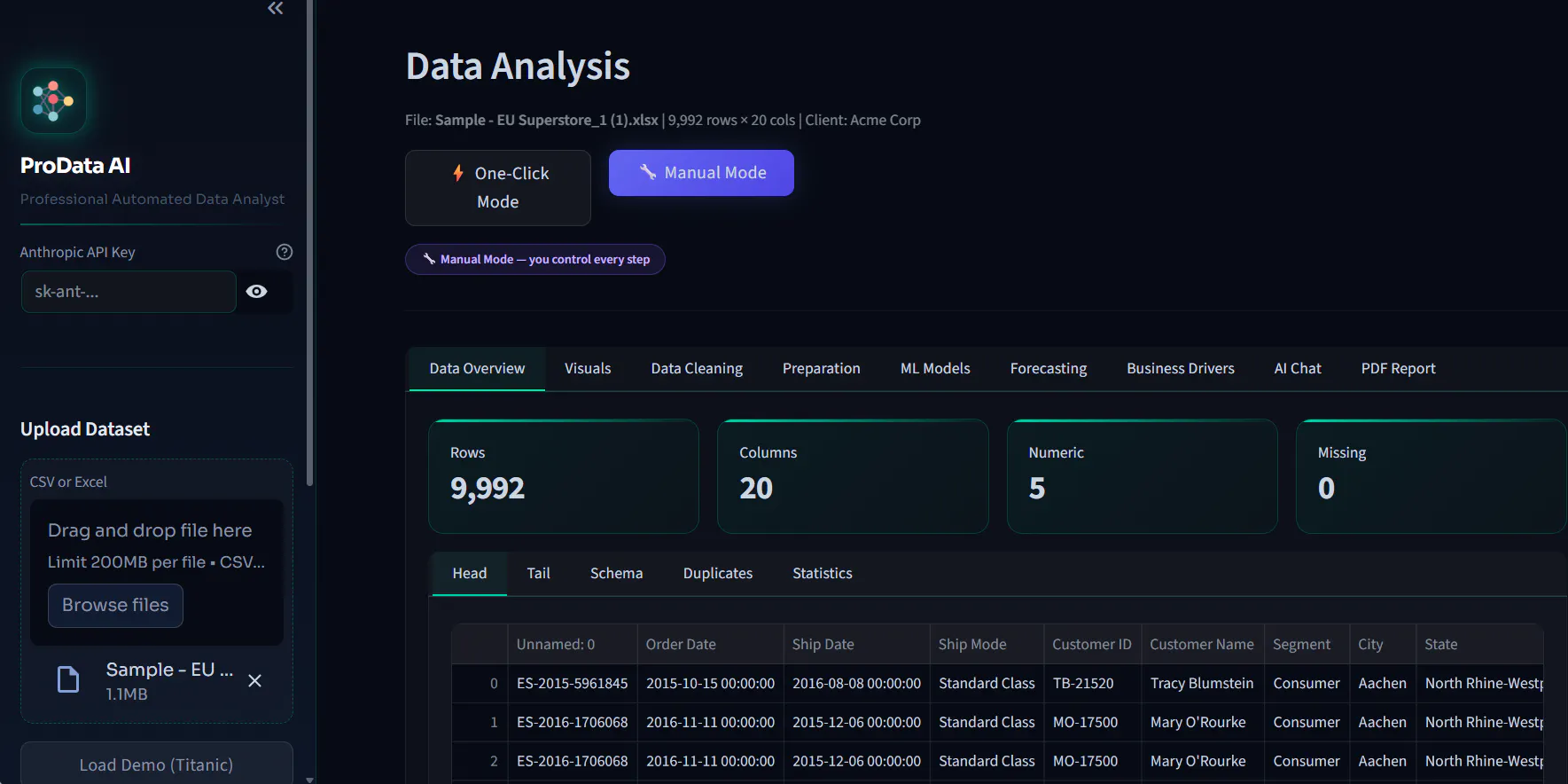Open the Anthropic API Key help icon
The image size is (1568, 784).
[285, 252]
